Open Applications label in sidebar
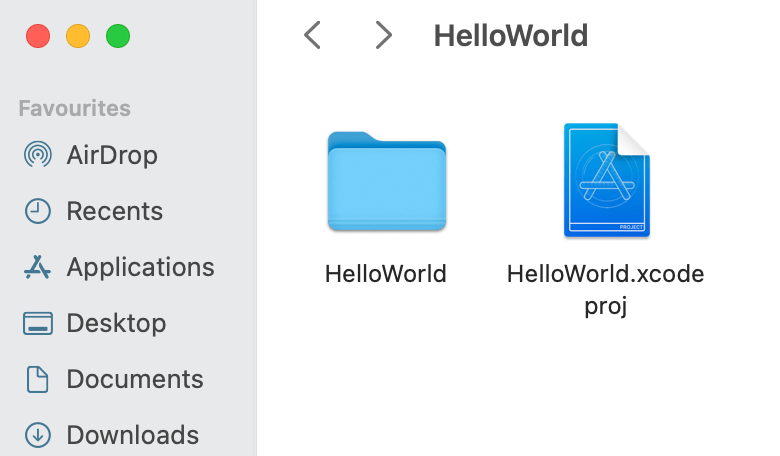The height and width of the screenshot is (456, 780). 141,268
